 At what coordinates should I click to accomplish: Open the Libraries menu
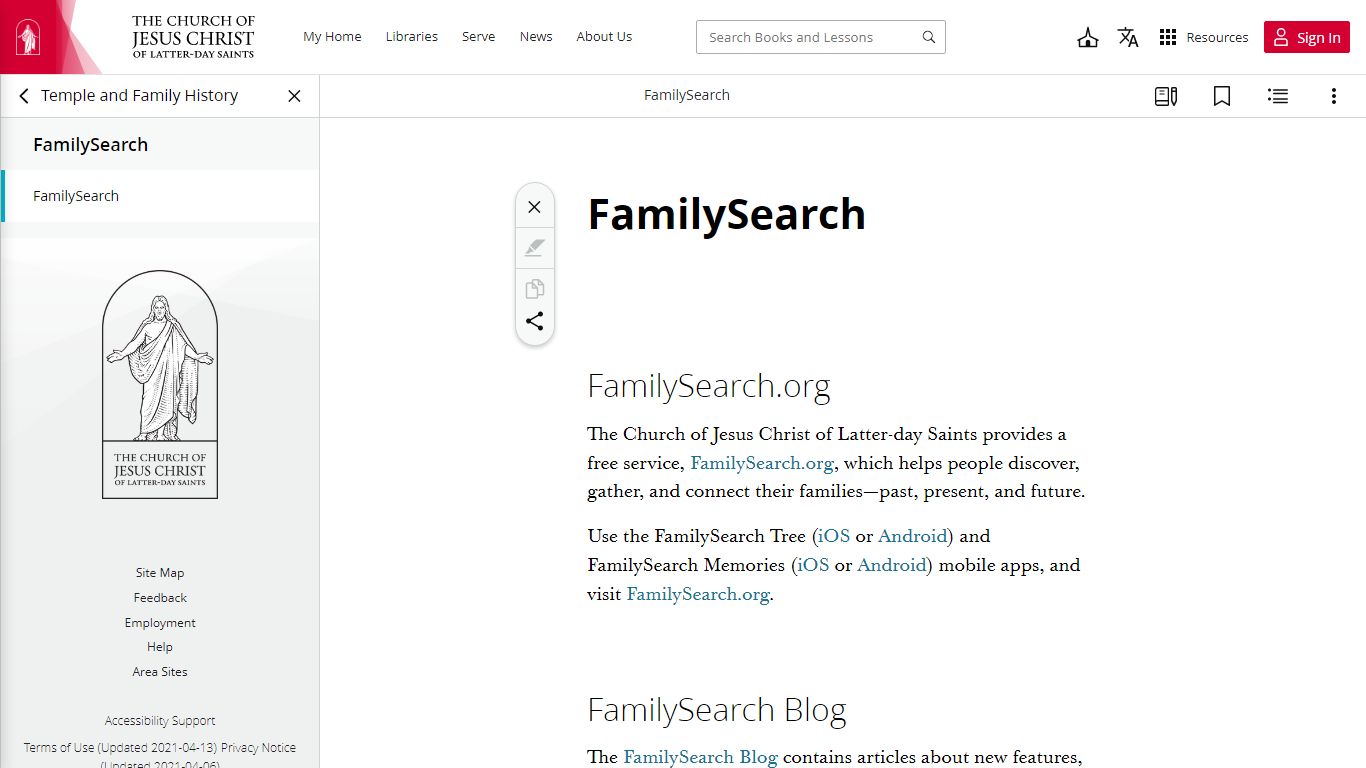point(412,37)
